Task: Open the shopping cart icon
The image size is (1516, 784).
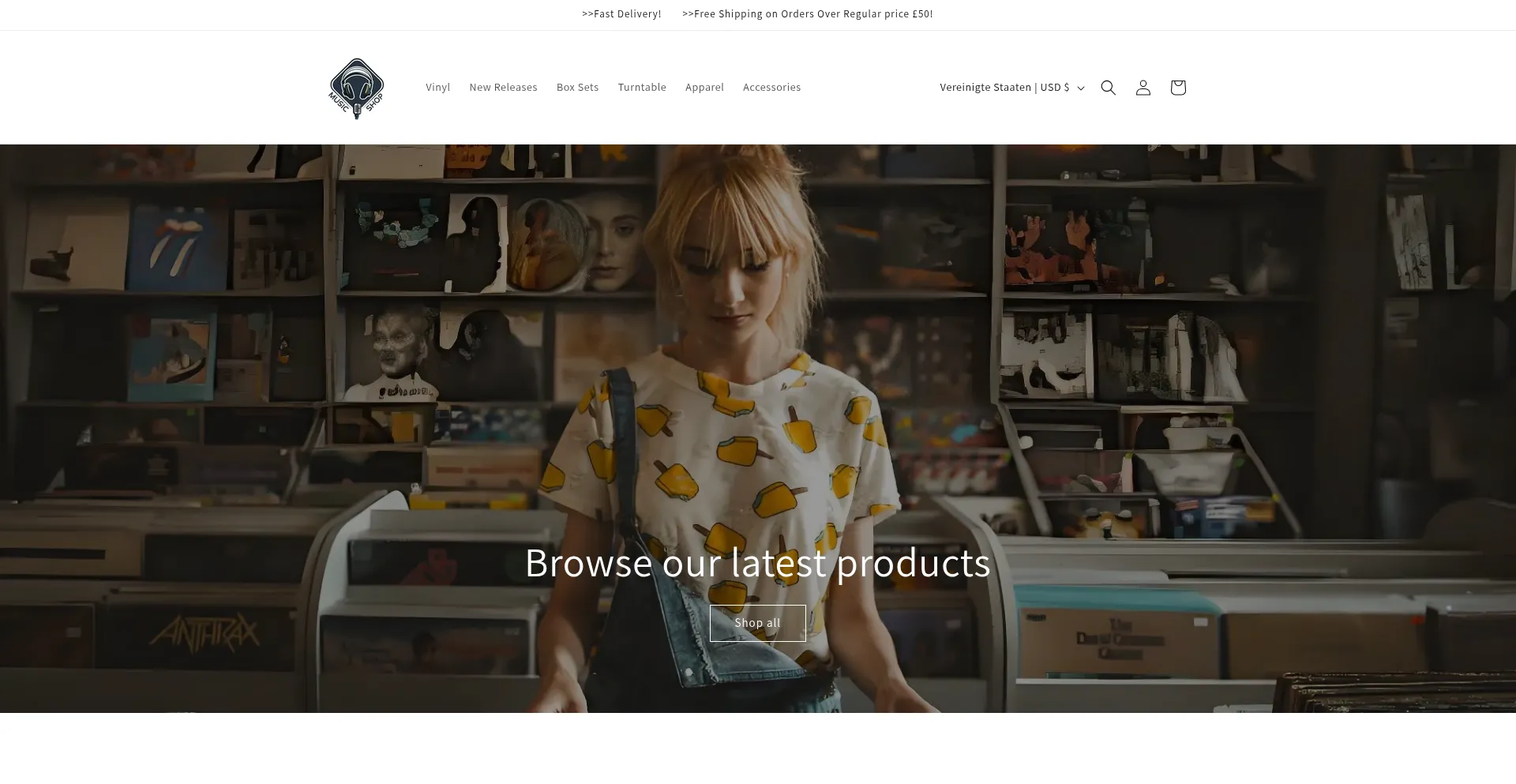Action: [1177, 88]
